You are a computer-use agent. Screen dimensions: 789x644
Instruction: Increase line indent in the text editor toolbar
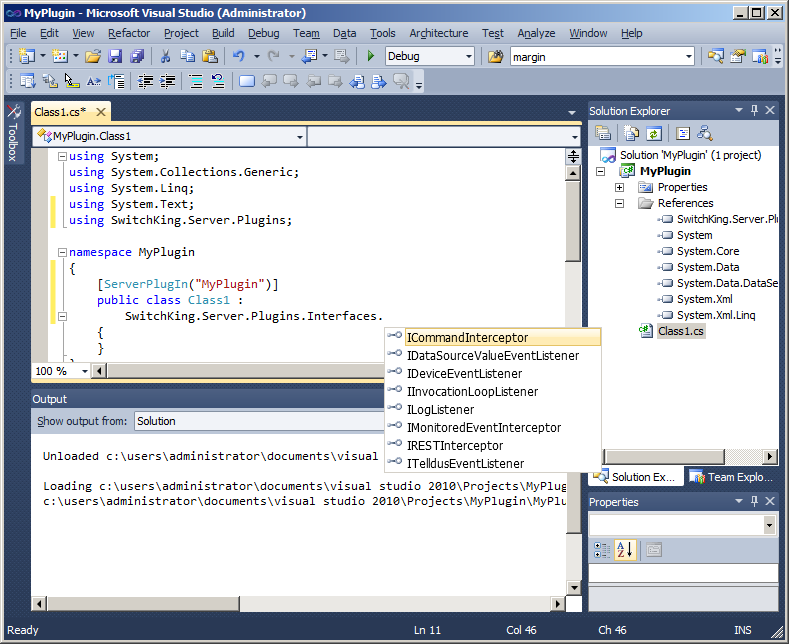tap(168, 81)
